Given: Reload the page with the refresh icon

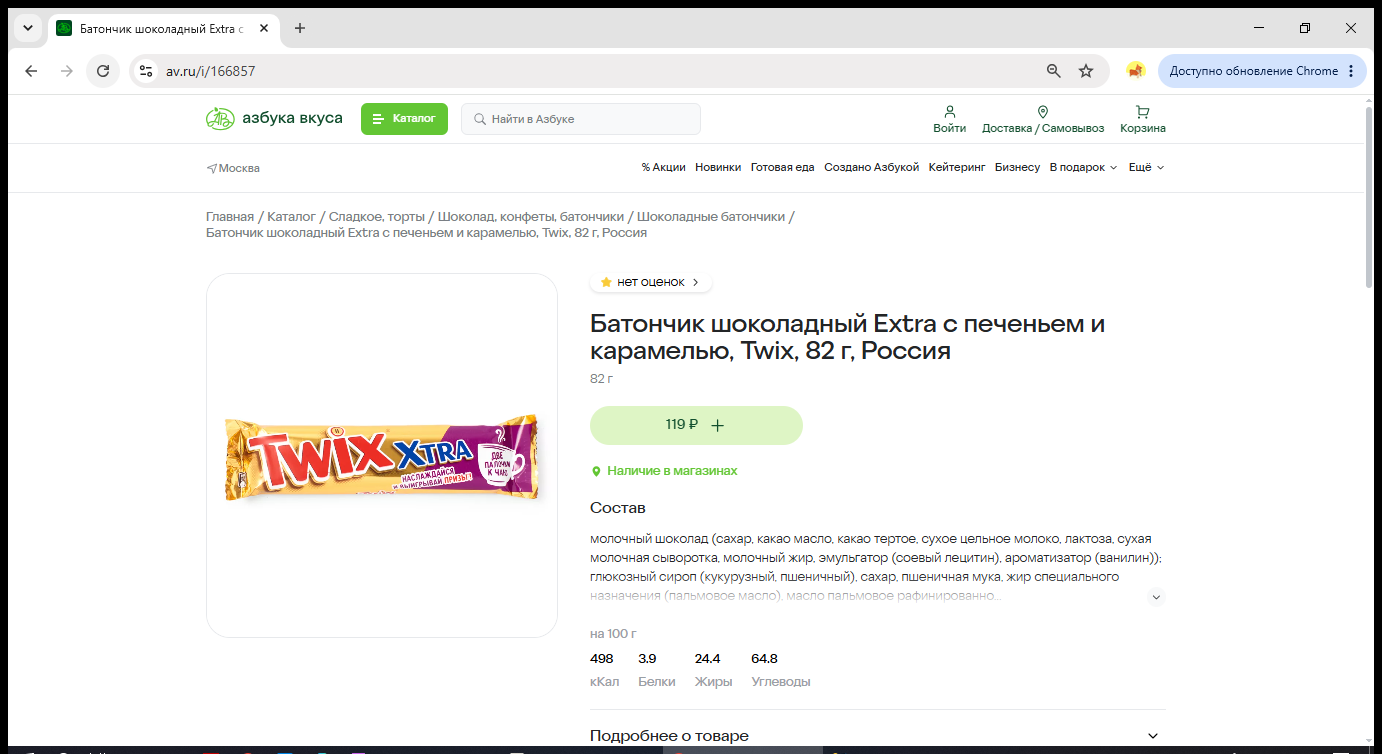Looking at the screenshot, I should (102, 71).
